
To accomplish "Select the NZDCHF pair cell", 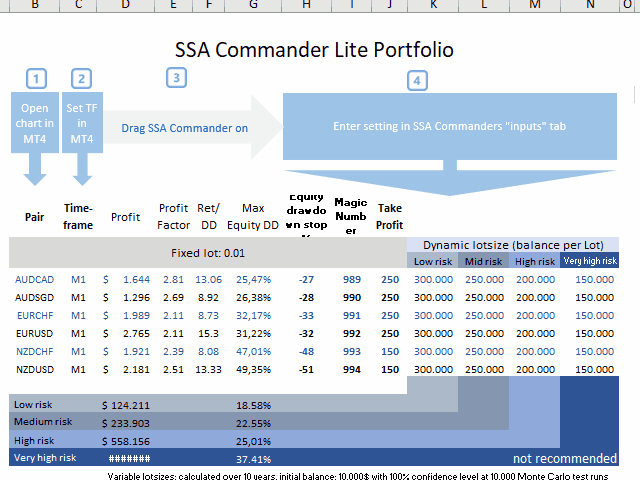I will click(x=35, y=351).
